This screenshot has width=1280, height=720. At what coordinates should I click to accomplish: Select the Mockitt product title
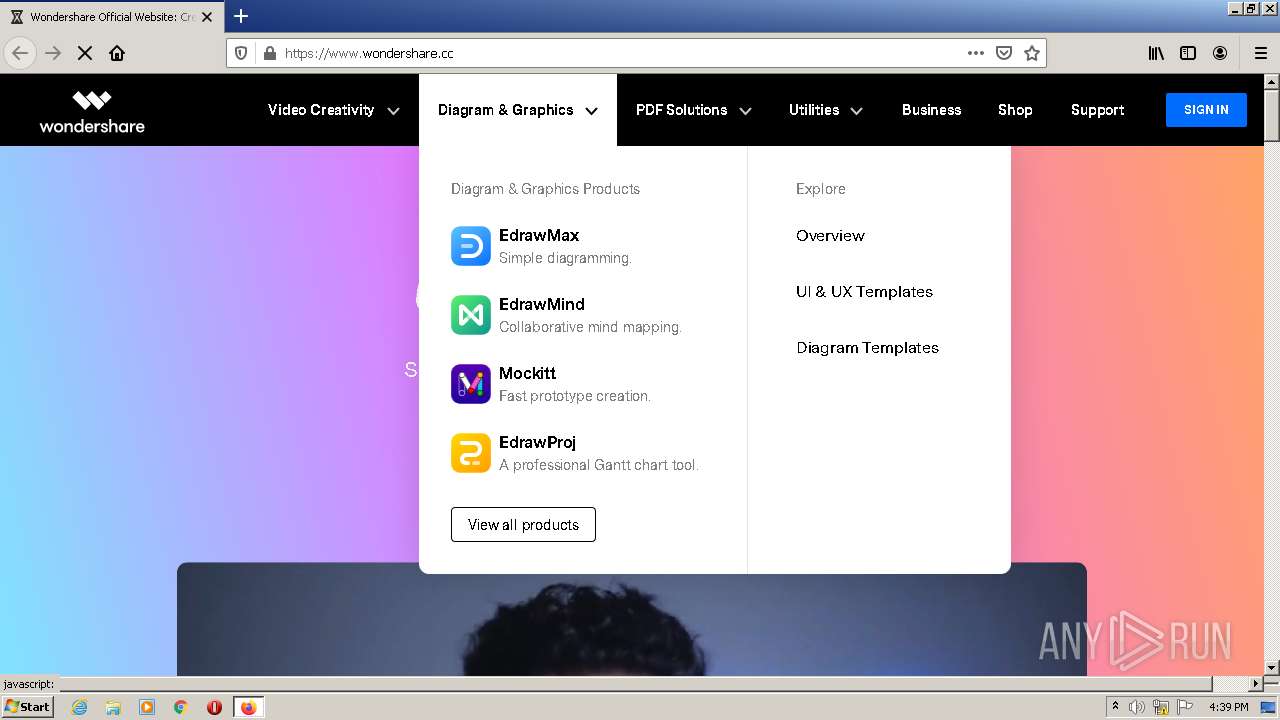(x=527, y=373)
